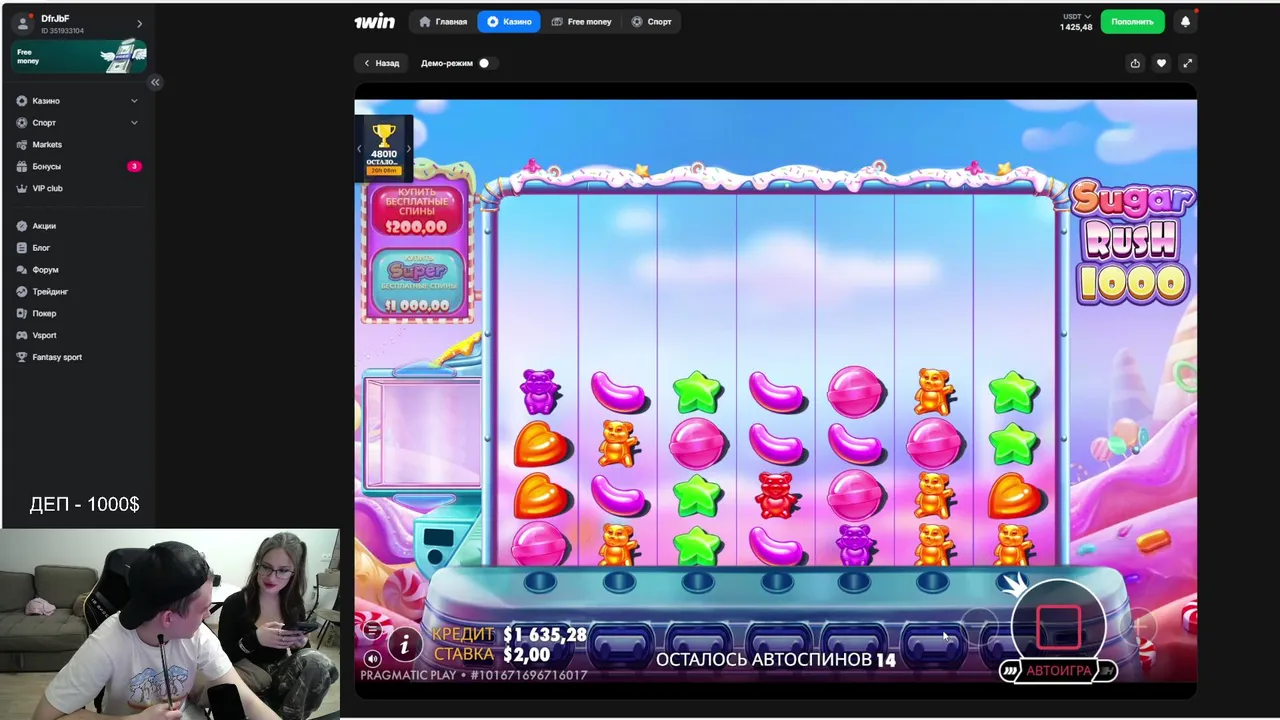1280x720 pixels.
Task: Open the VIP club link
Action: click(47, 189)
